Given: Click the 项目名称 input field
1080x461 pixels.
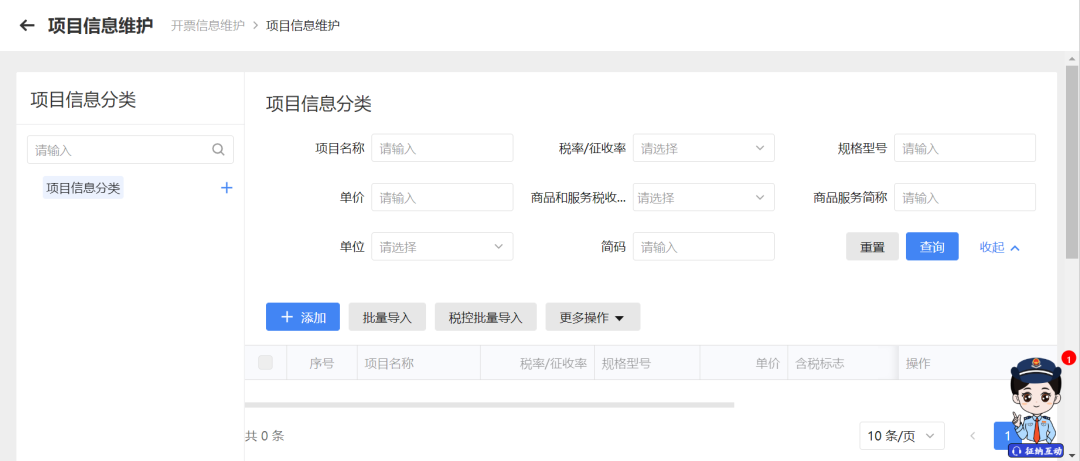Looking at the screenshot, I should 441,148.
